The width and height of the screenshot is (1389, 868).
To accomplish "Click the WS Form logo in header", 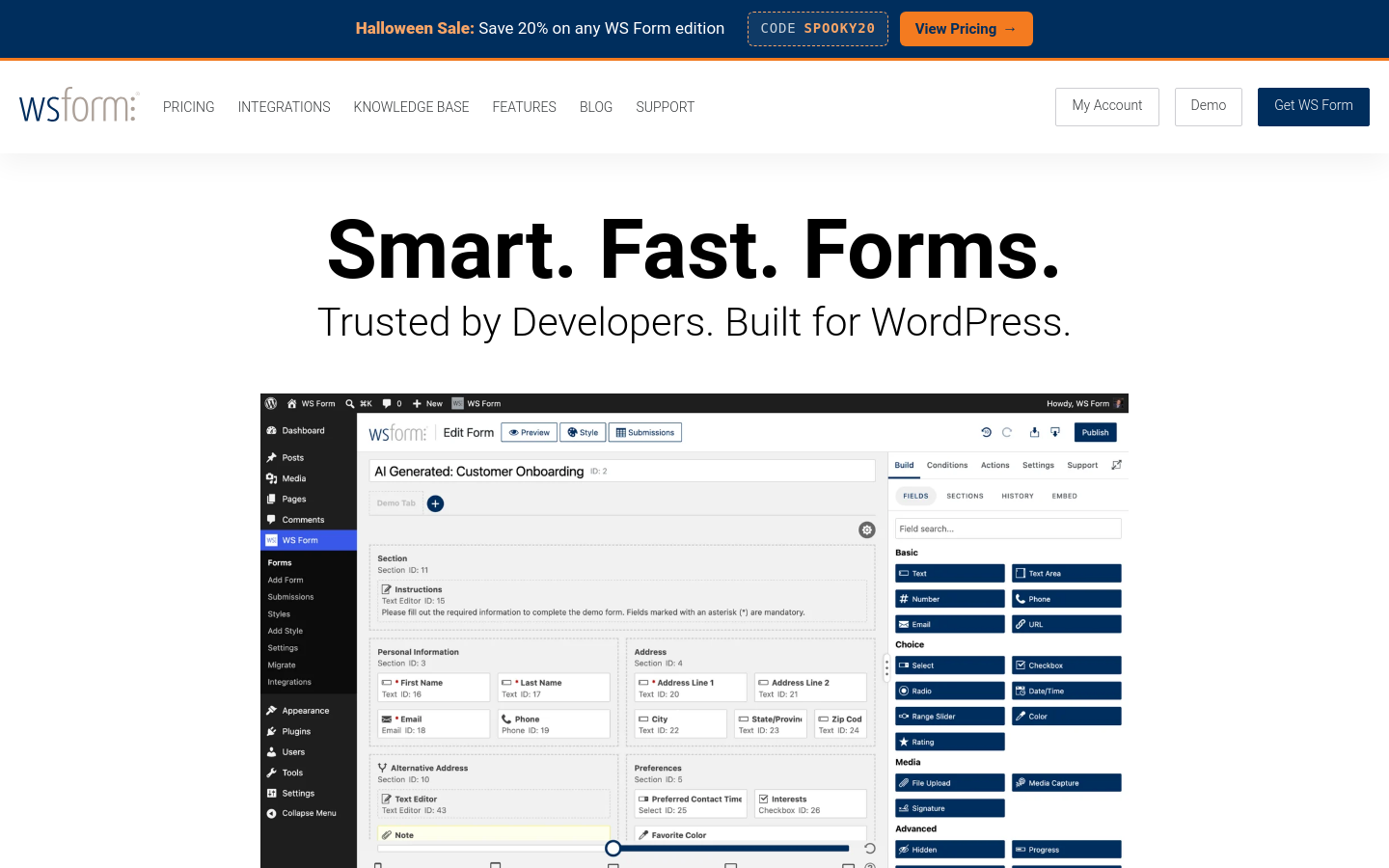I will (x=79, y=106).
